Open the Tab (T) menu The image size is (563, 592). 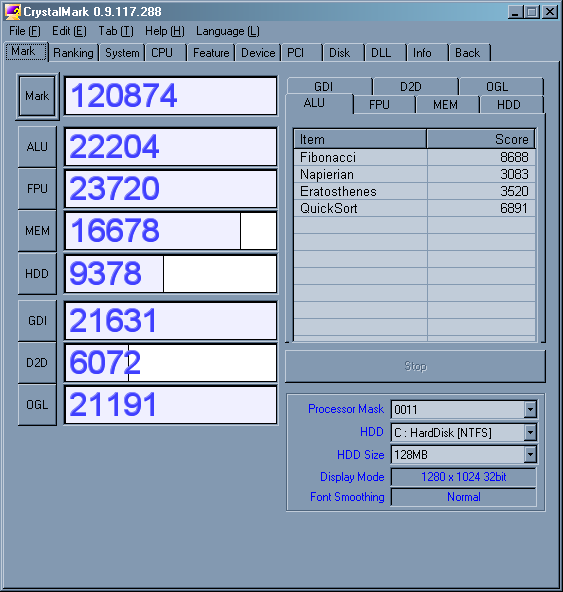[x=116, y=31]
